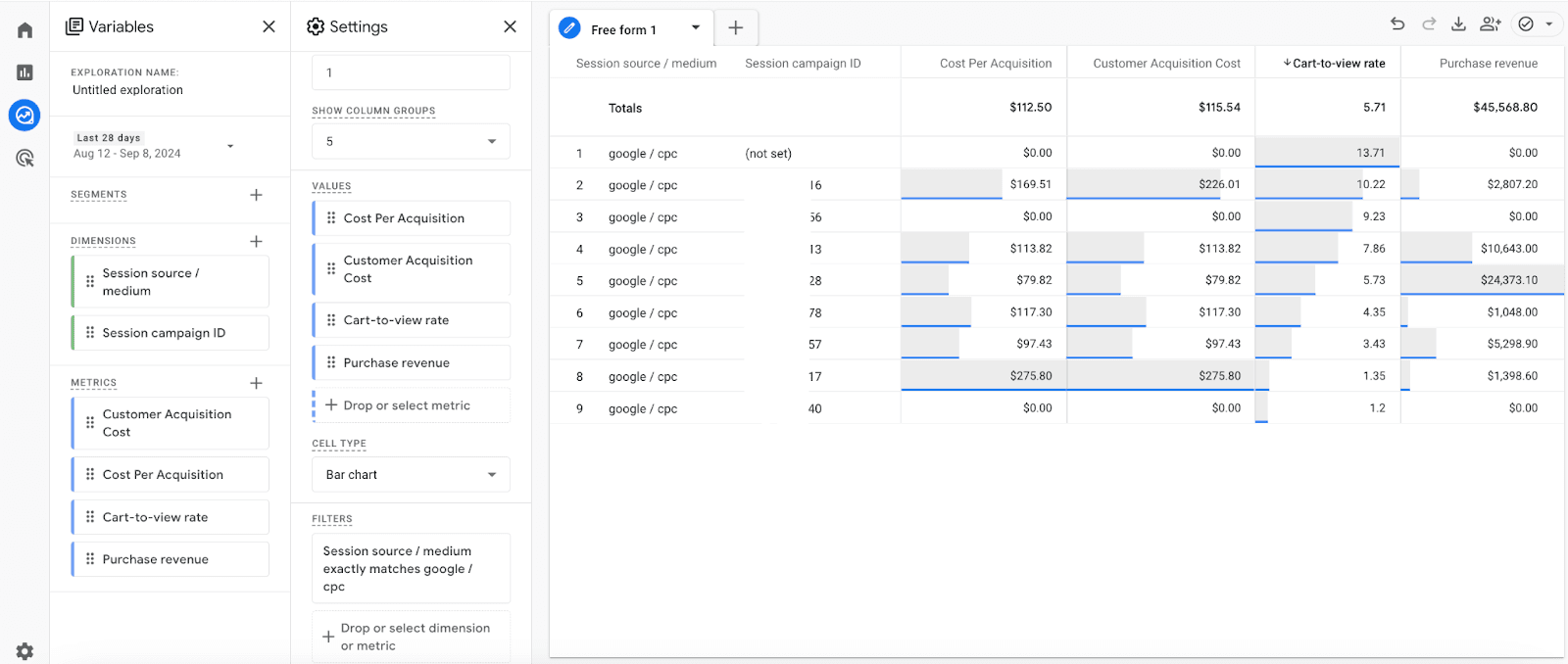Open Admin settings gear icon

click(24, 650)
